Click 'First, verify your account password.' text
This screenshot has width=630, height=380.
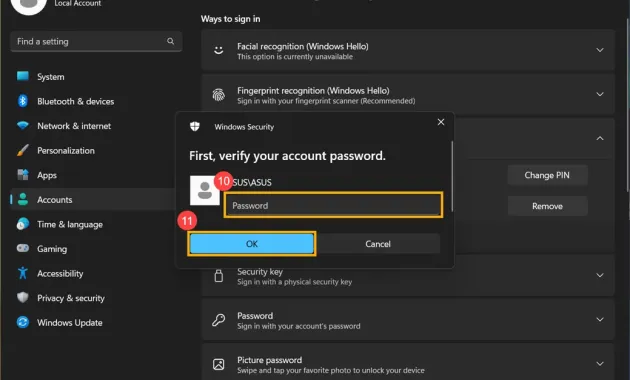pos(287,156)
